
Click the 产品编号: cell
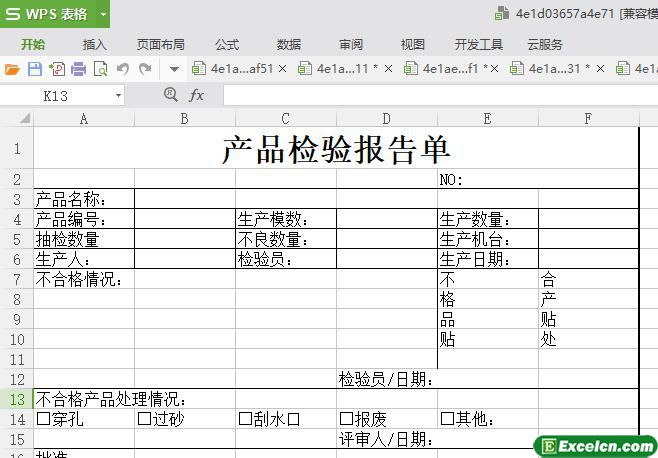click(84, 220)
